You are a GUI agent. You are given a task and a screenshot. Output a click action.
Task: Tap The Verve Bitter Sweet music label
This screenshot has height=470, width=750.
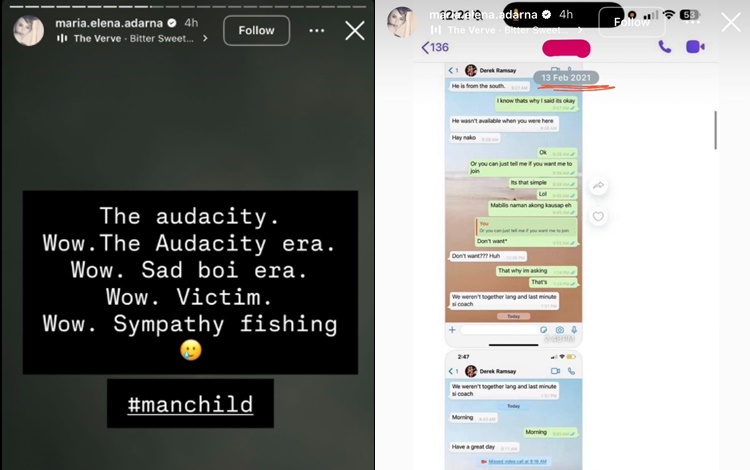click(133, 39)
